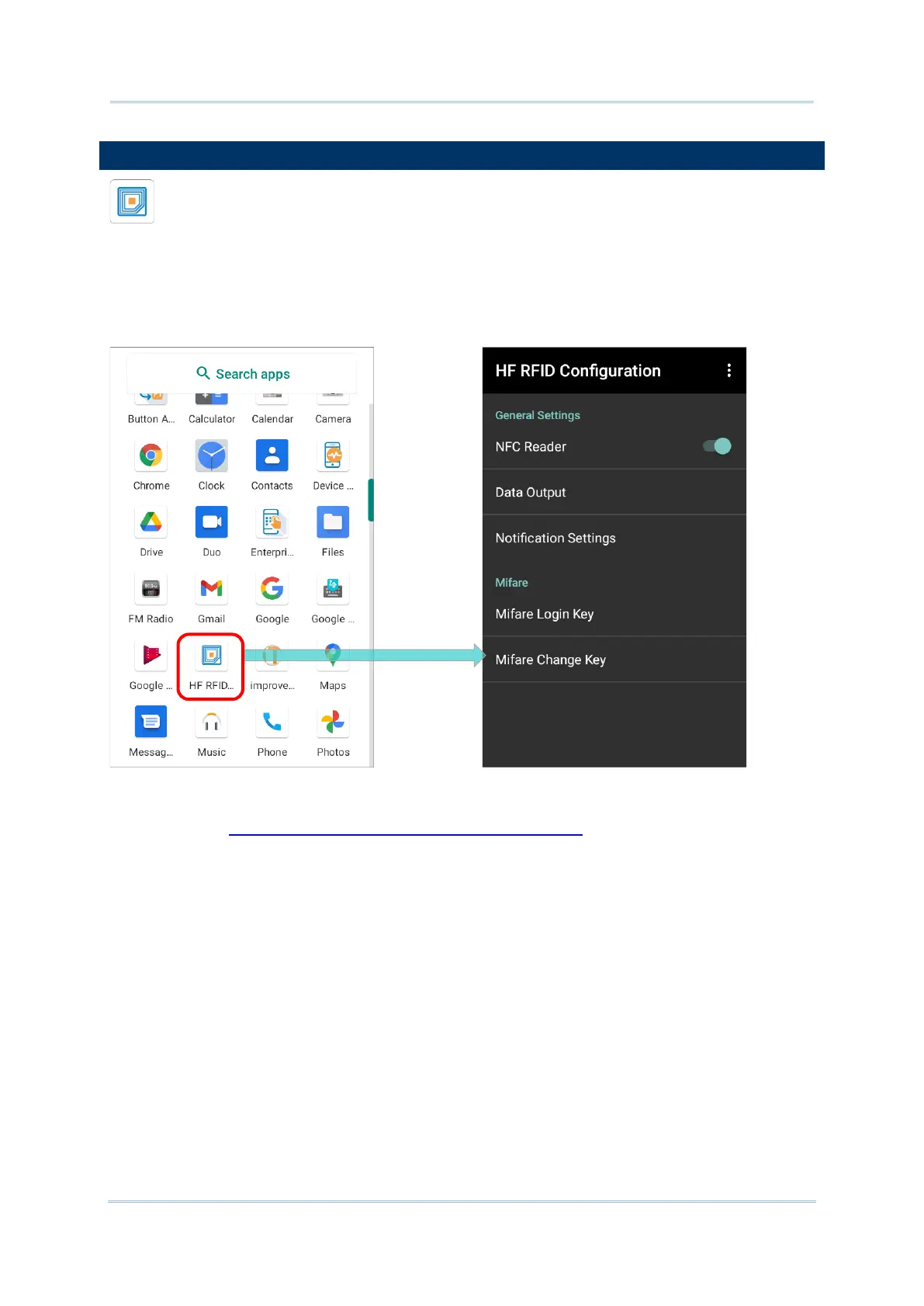The image size is (924, 1306).
Task: Click the Mifare section heading
Action: [x=511, y=583]
